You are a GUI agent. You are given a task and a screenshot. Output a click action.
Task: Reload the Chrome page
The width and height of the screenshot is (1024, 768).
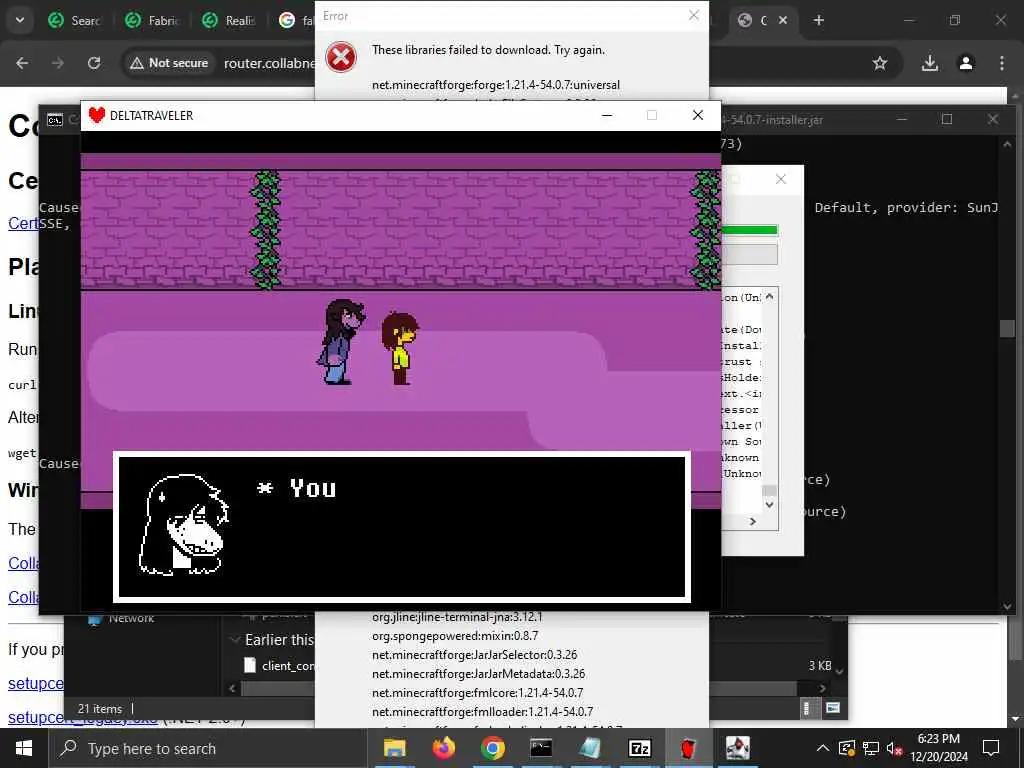[x=94, y=63]
